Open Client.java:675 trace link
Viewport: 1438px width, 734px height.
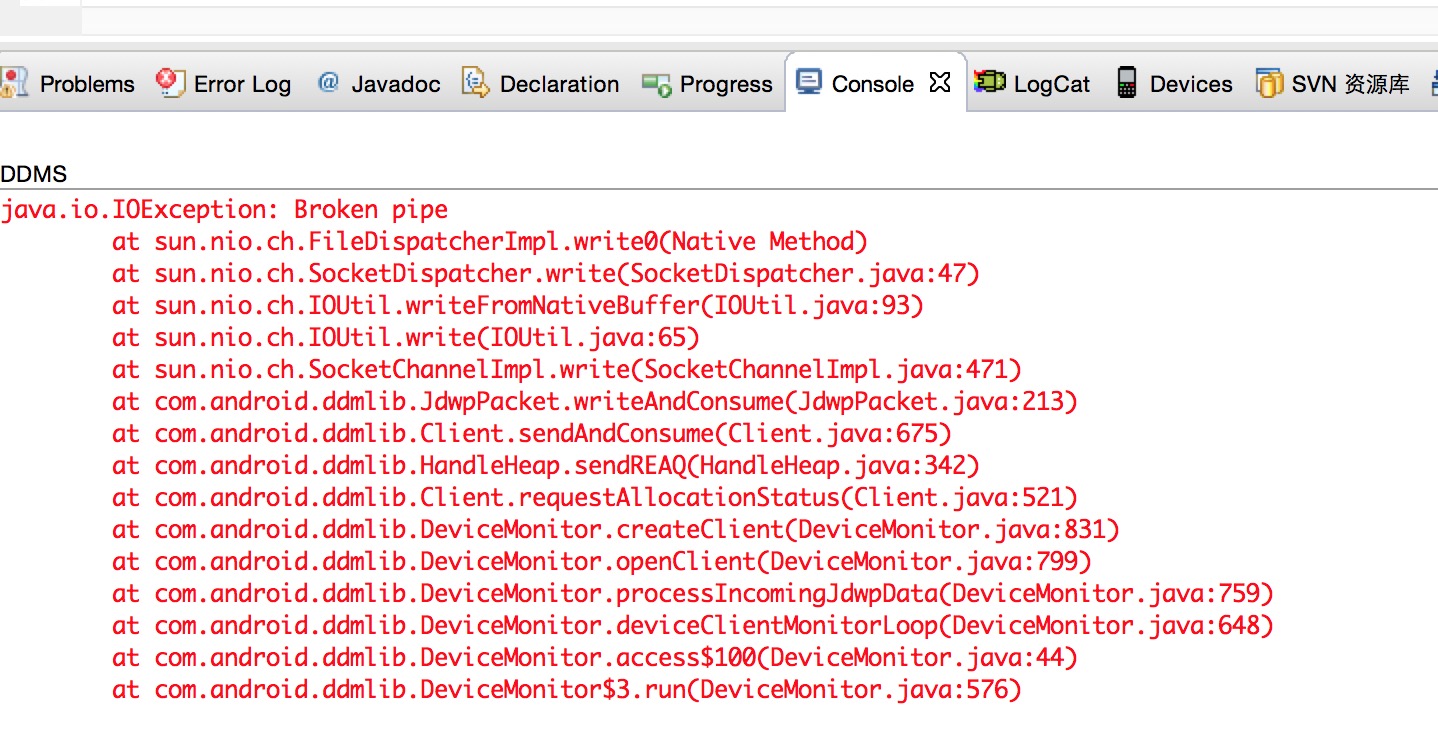tap(831, 434)
